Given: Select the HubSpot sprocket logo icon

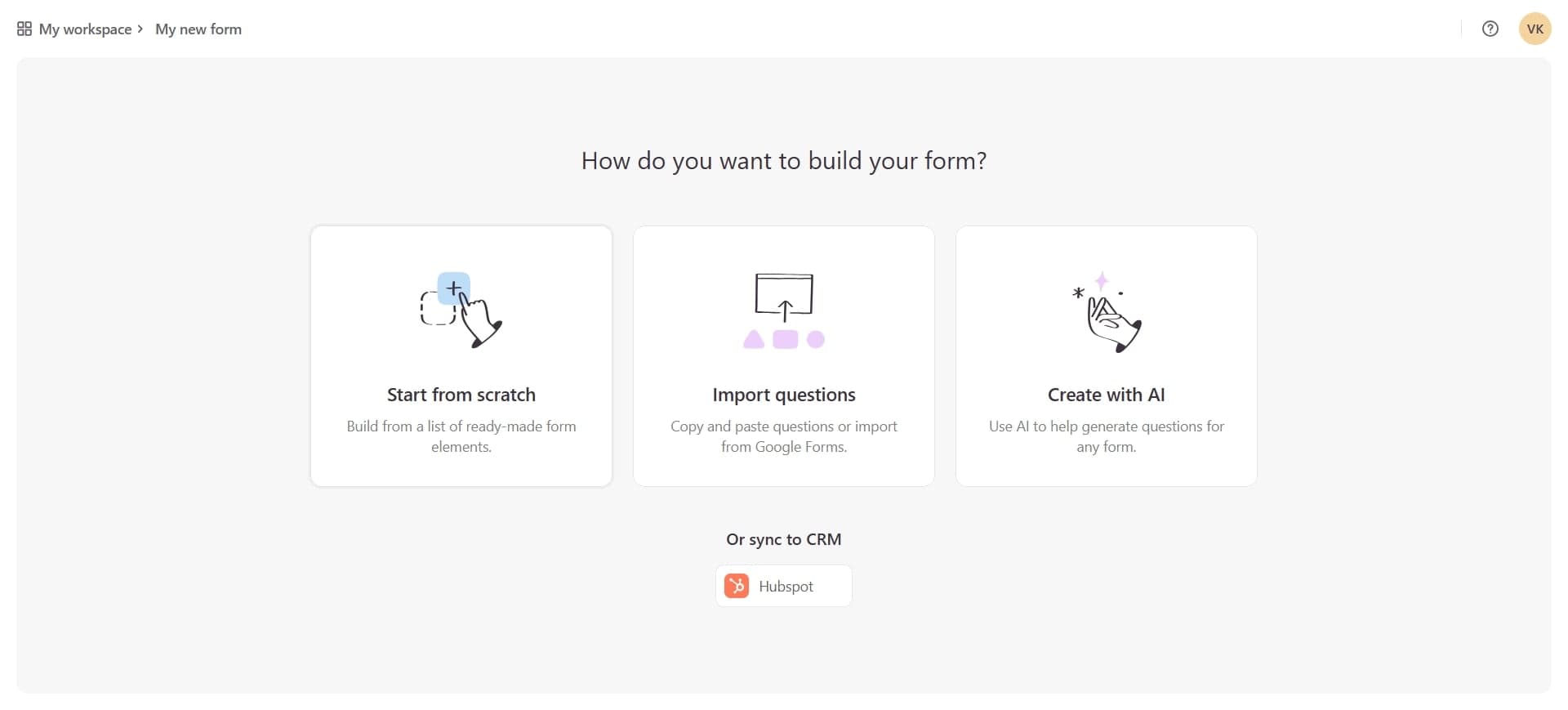Looking at the screenshot, I should [737, 586].
